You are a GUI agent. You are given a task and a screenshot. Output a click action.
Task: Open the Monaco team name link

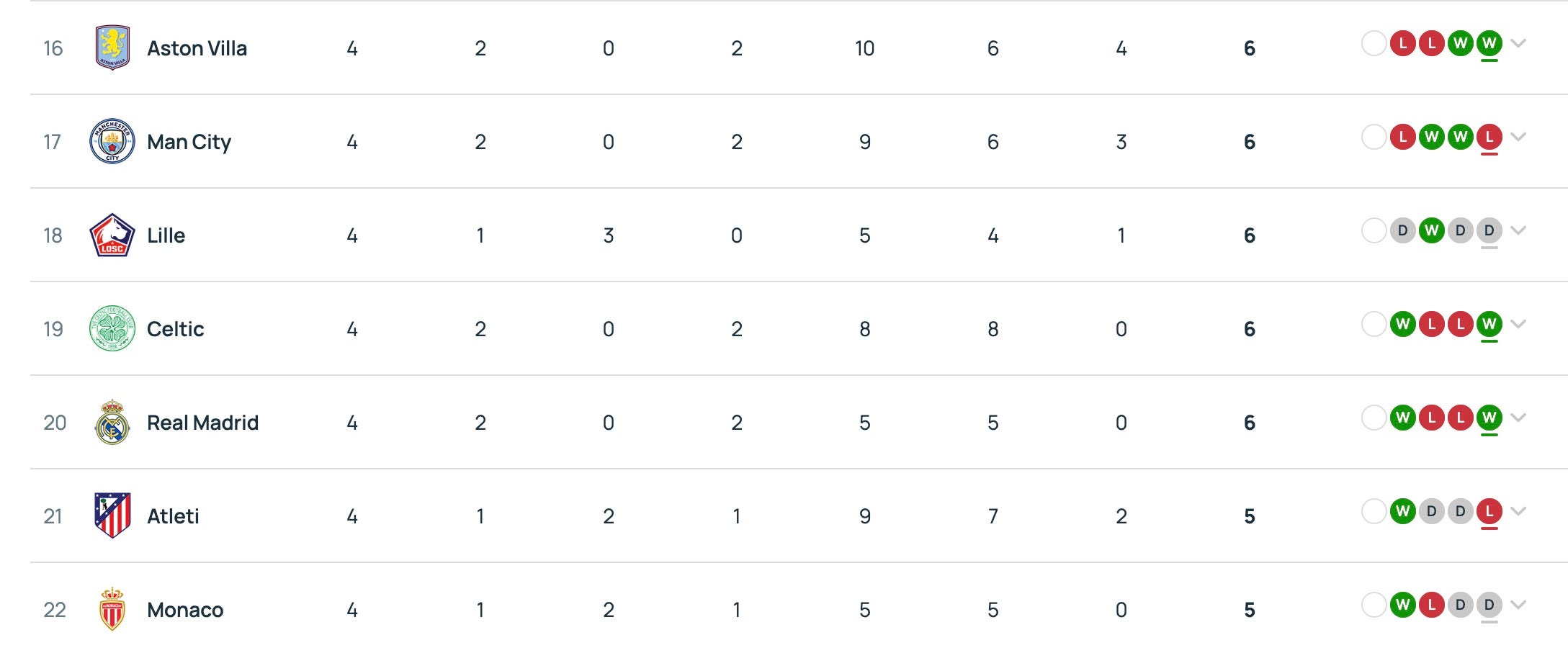(x=185, y=610)
